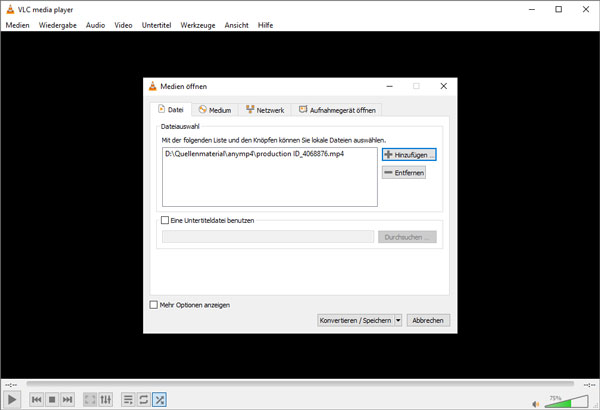Screen dimensions: 600x410
Task: Set the volume on the volume slider
Action: 566,401
